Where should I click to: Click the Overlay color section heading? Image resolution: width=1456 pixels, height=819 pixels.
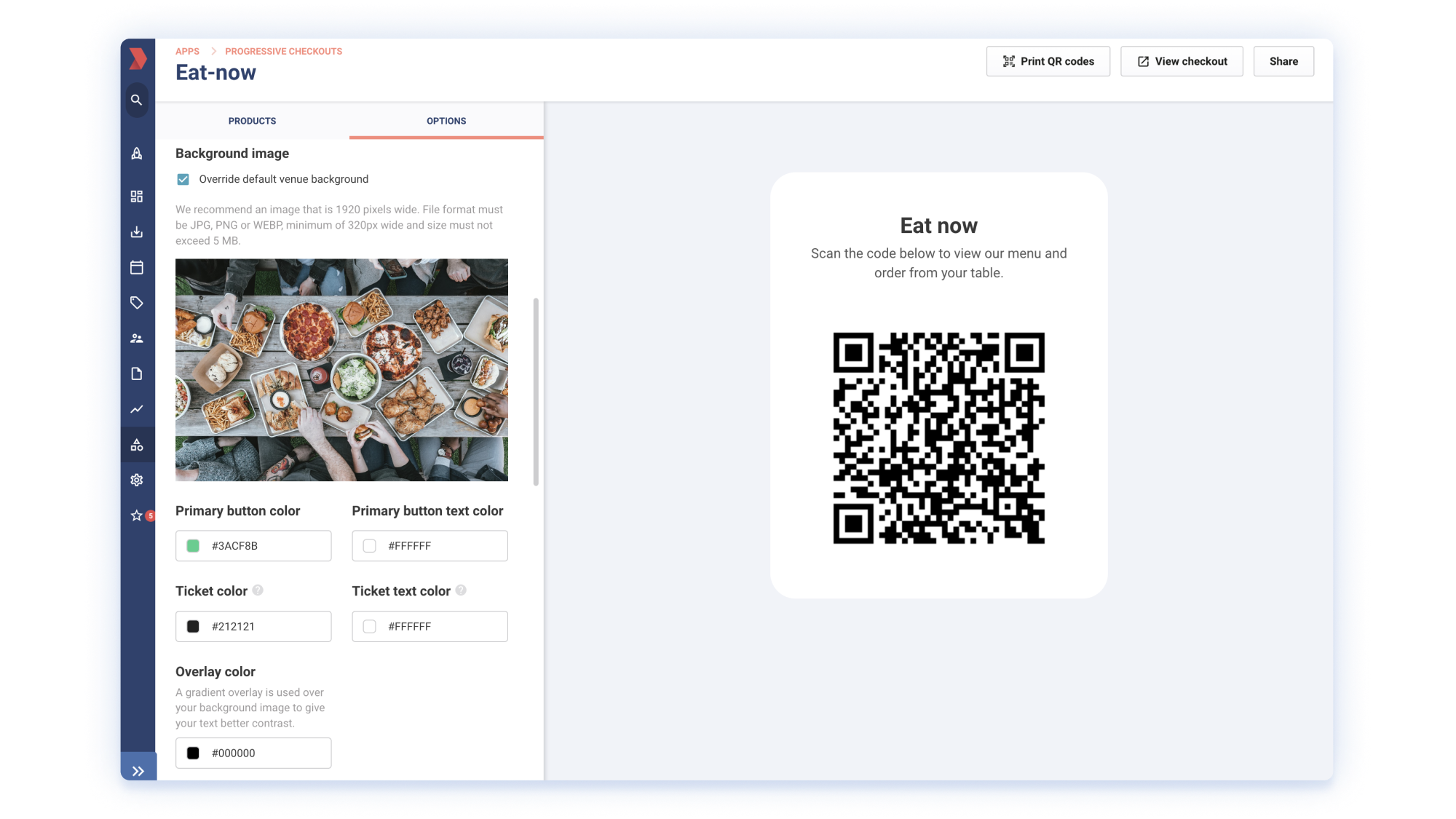tap(215, 672)
